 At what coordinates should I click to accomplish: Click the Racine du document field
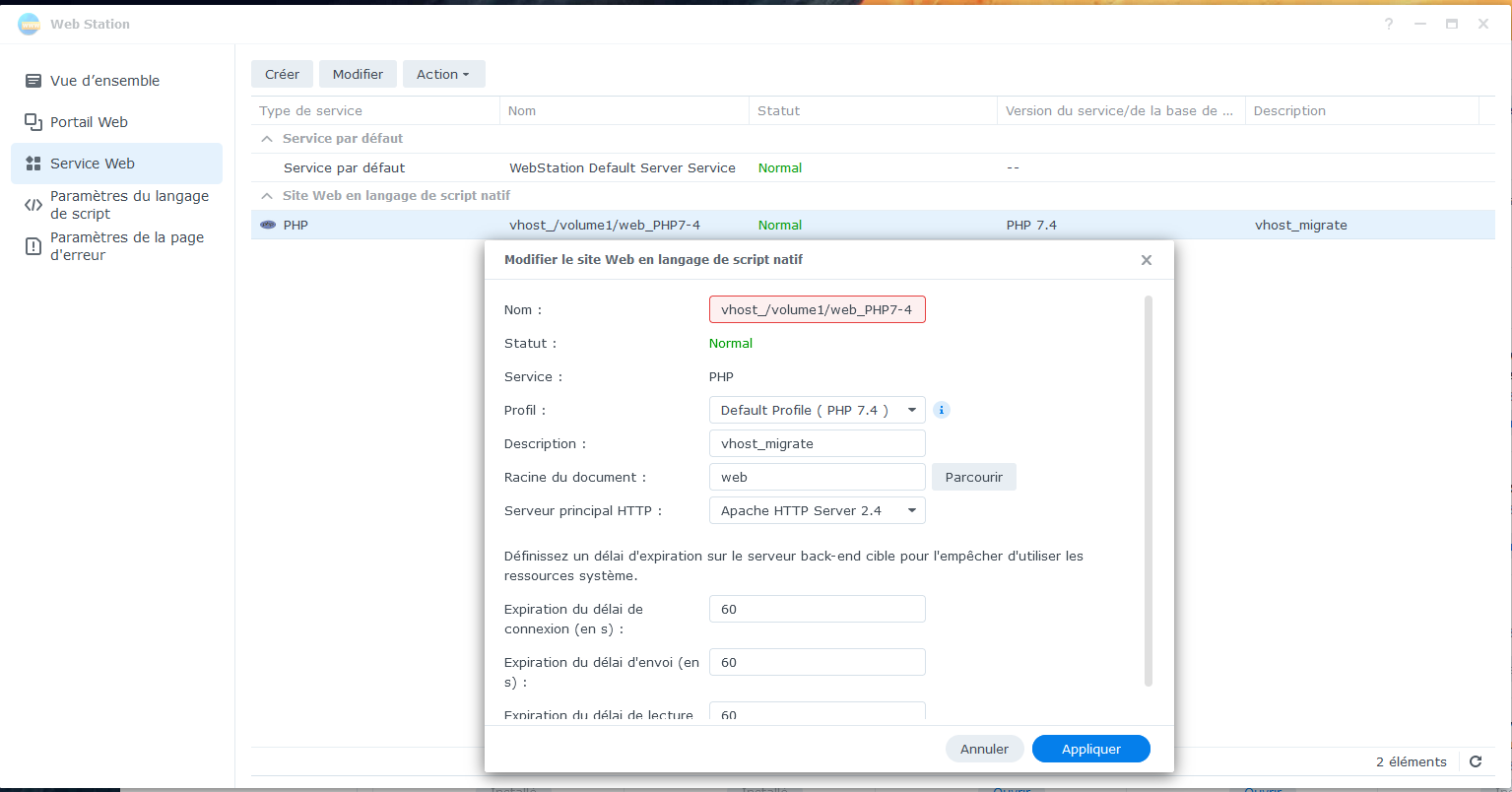tap(818, 477)
